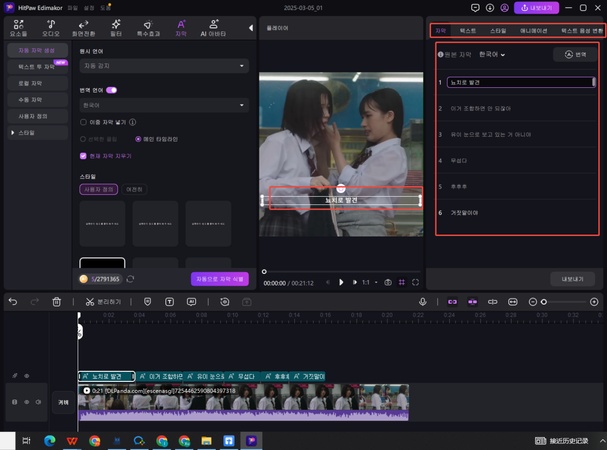Viewport: 607px width, 450px height.
Task: Select the 특수효과 (Effects) icon
Action: pos(149,26)
